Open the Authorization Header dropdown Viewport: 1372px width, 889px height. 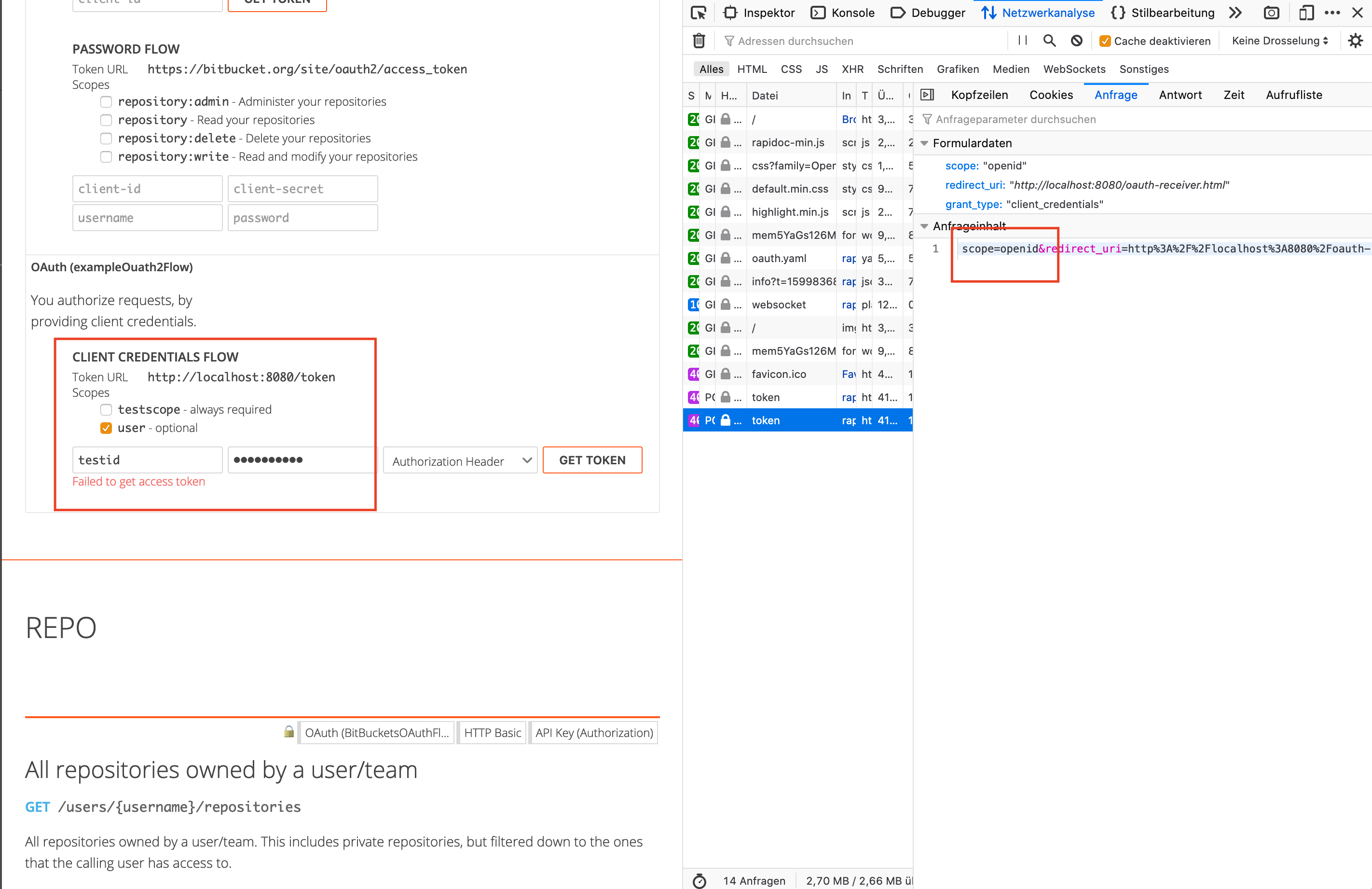(459, 460)
